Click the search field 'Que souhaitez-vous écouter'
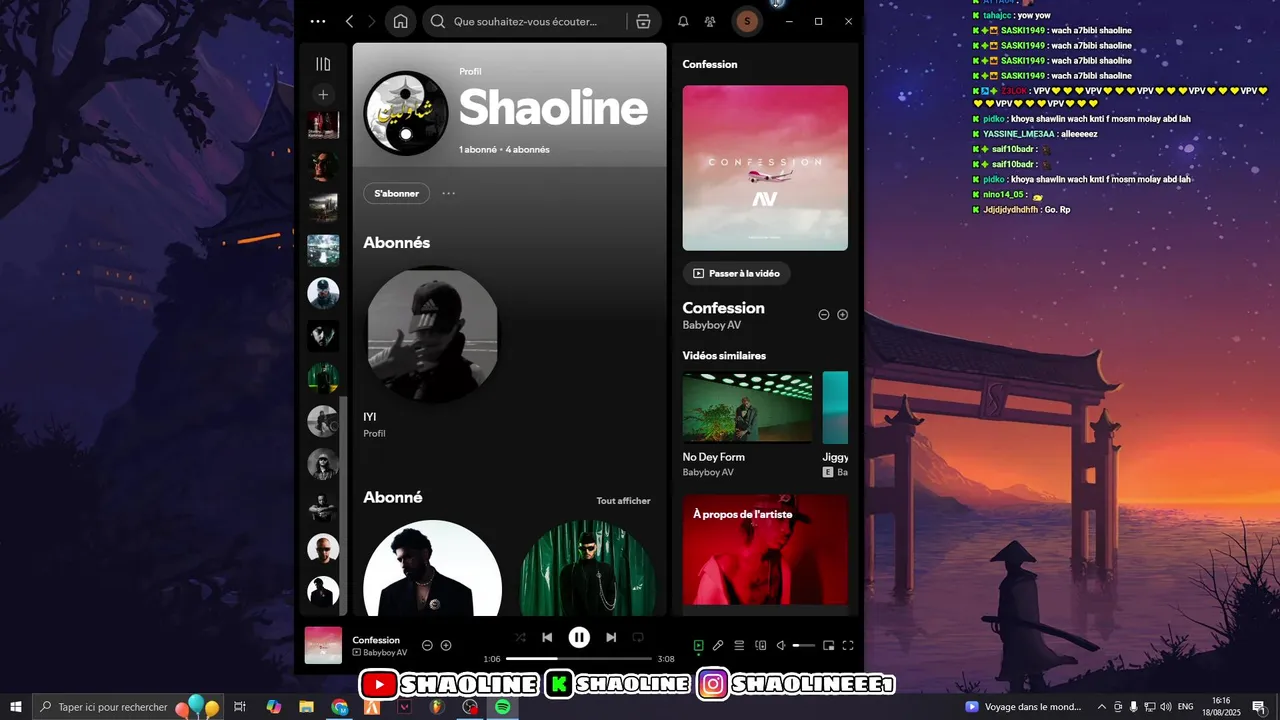1280x720 pixels. pos(525,21)
